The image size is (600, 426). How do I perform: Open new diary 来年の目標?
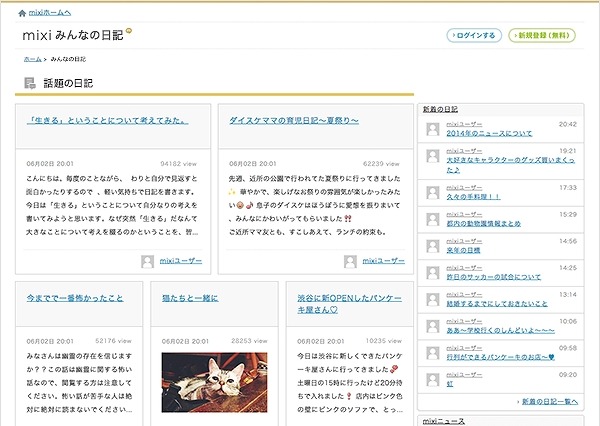click(463, 250)
